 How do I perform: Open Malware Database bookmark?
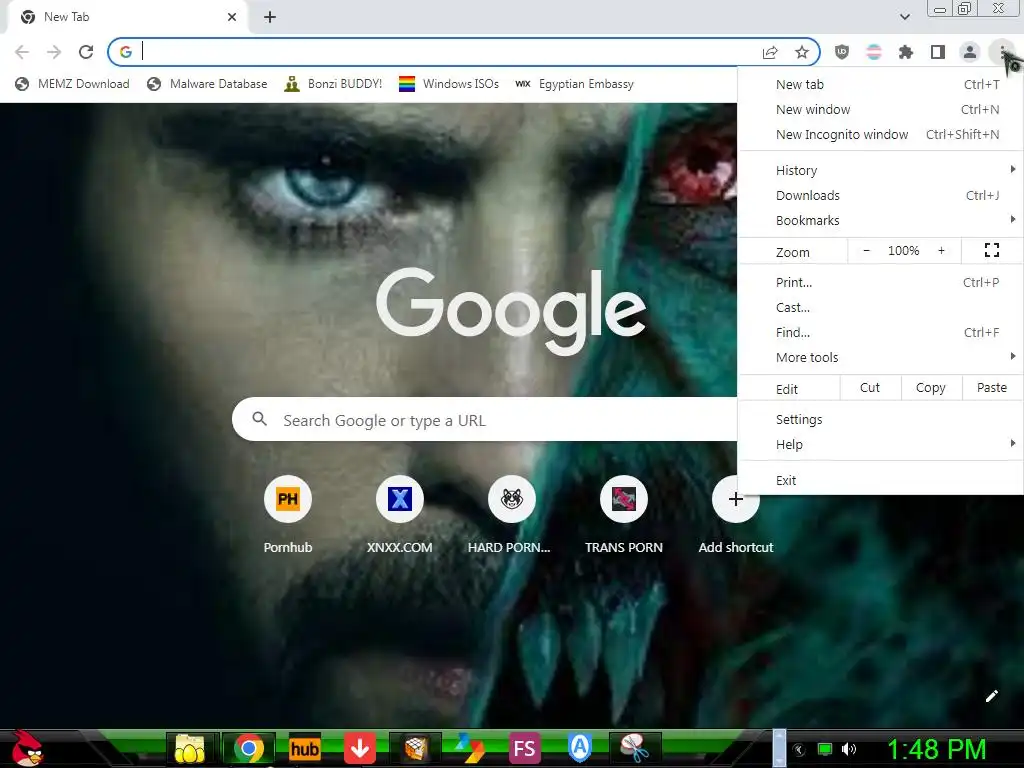208,84
